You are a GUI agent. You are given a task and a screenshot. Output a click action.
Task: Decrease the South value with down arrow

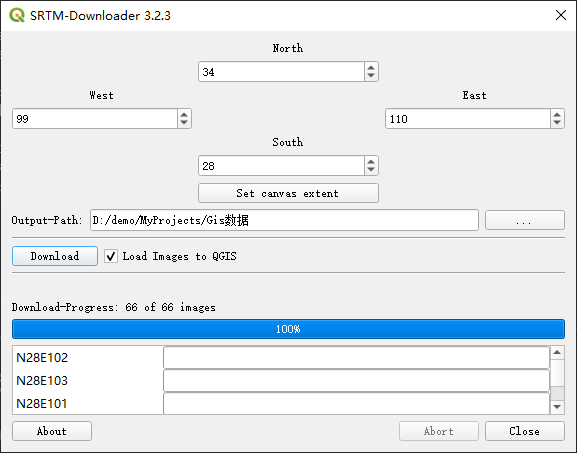point(371,170)
